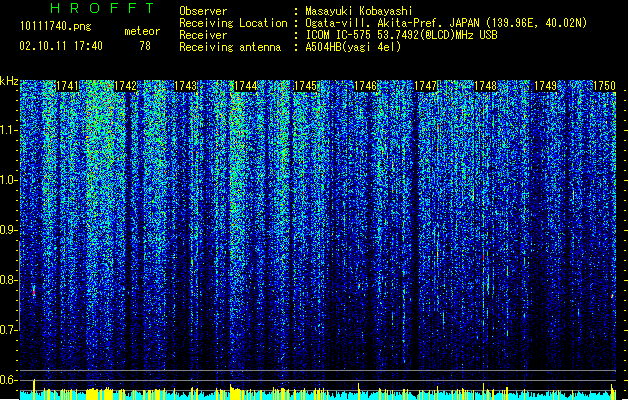The width and height of the screenshot is (629, 400).
Task: Click the HROFFT title text
Action: click(103, 8)
